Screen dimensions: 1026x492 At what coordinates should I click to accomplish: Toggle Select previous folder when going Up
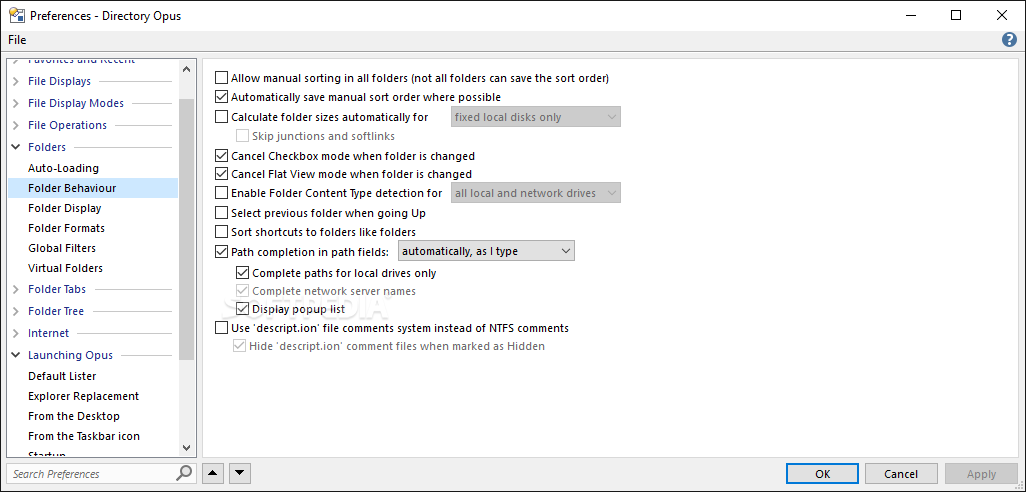point(222,213)
